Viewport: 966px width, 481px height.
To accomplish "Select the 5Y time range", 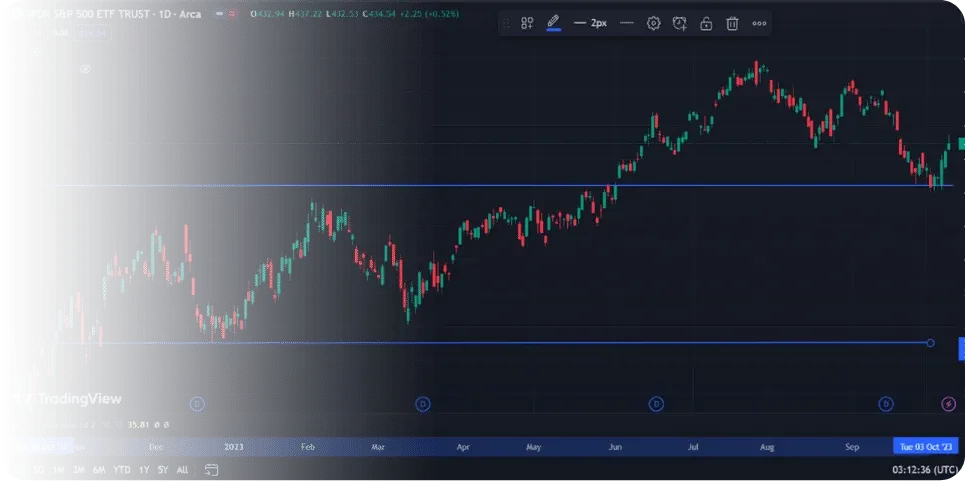I will coord(163,470).
